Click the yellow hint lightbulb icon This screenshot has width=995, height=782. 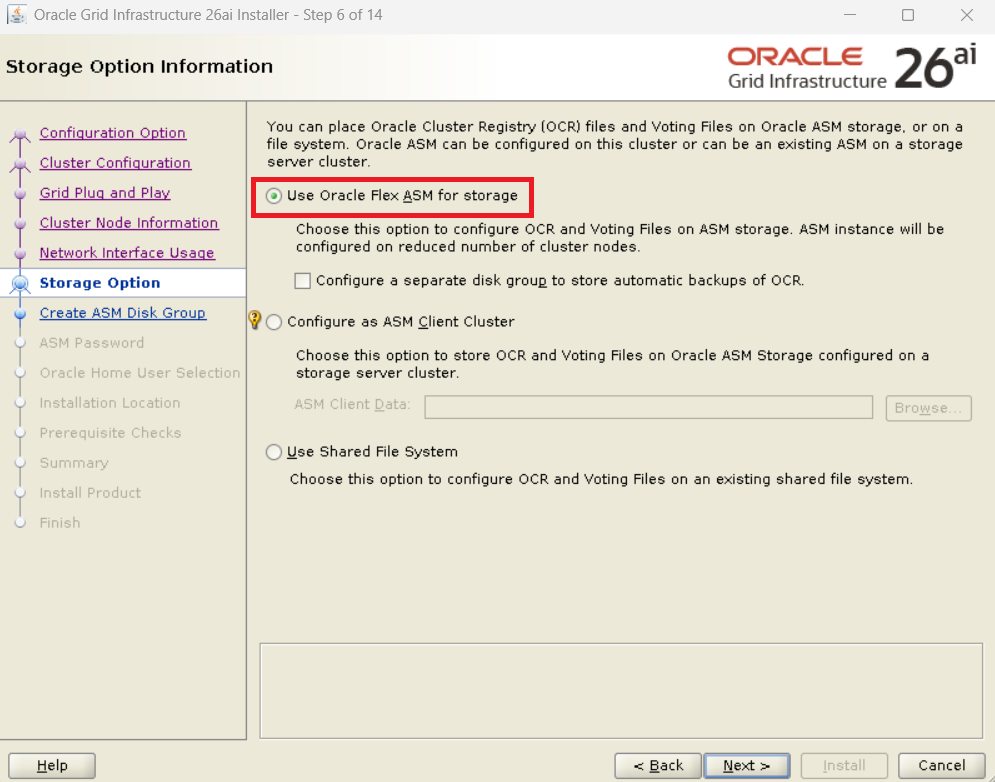(x=254, y=321)
